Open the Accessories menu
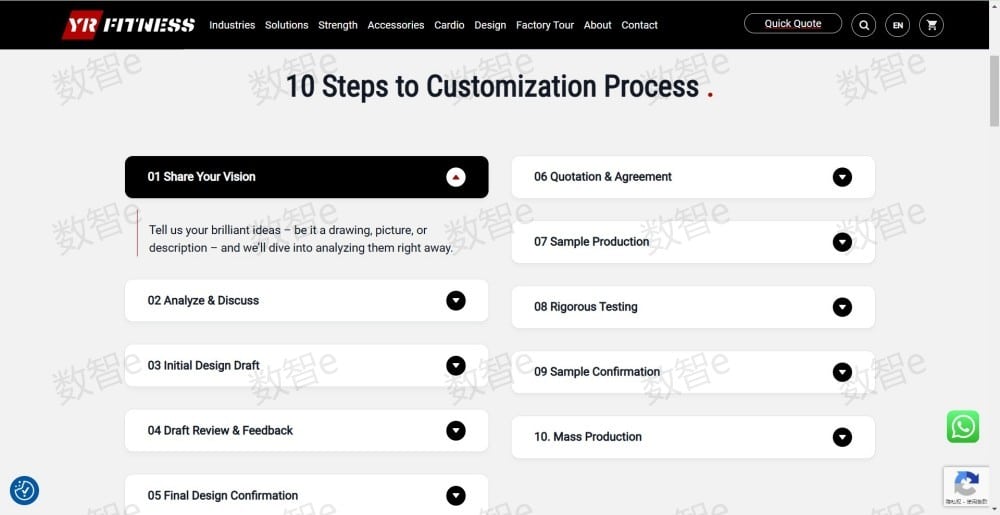Screen dimensions: 1000x515 [x=395, y=25]
